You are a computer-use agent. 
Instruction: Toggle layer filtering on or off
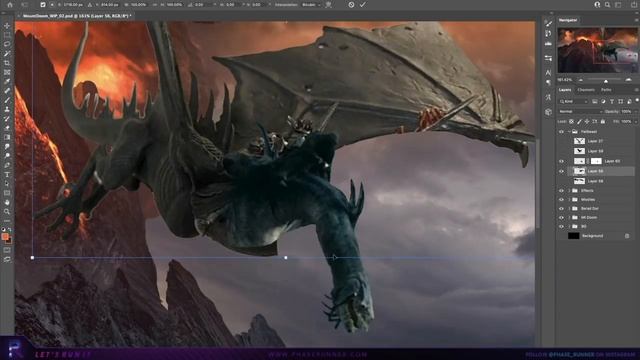click(x=636, y=100)
